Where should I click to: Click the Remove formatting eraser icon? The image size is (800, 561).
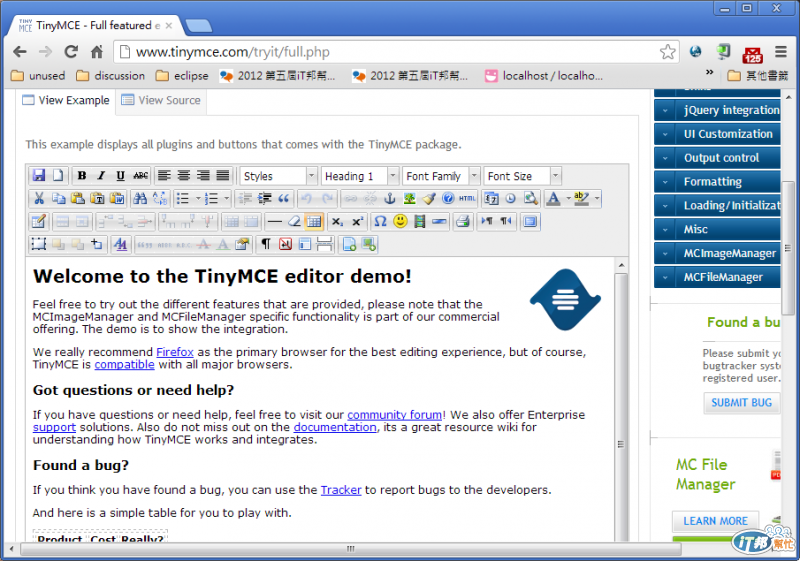click(294, 221)
